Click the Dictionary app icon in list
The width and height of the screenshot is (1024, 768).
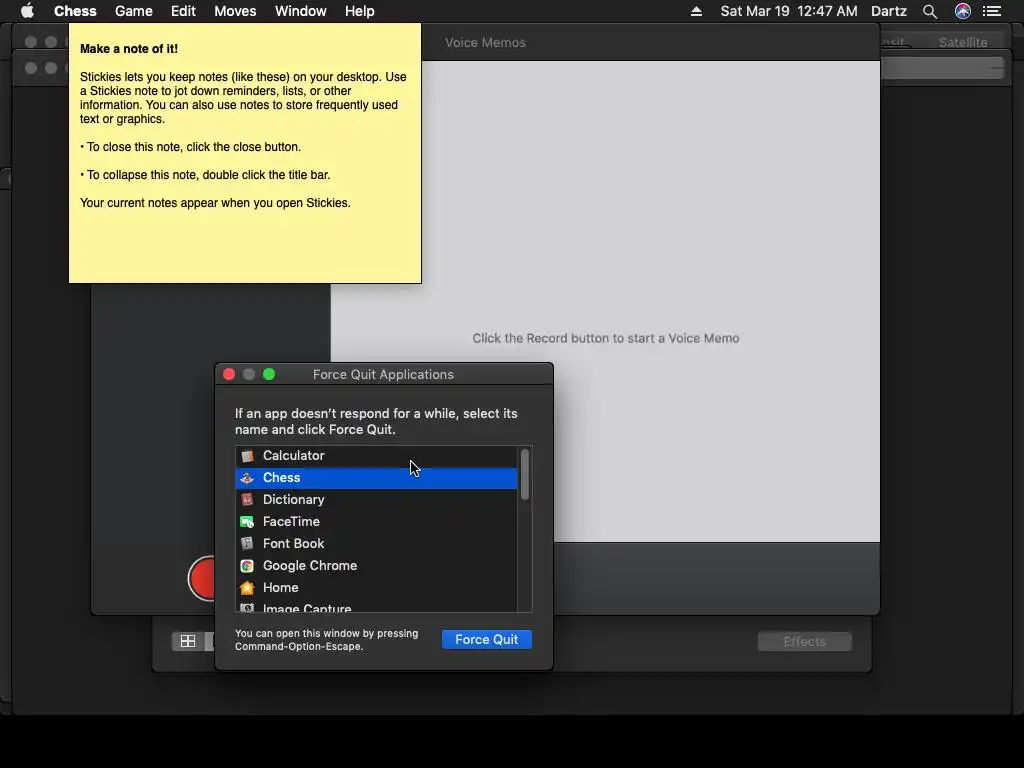click(x=247, y=500)
